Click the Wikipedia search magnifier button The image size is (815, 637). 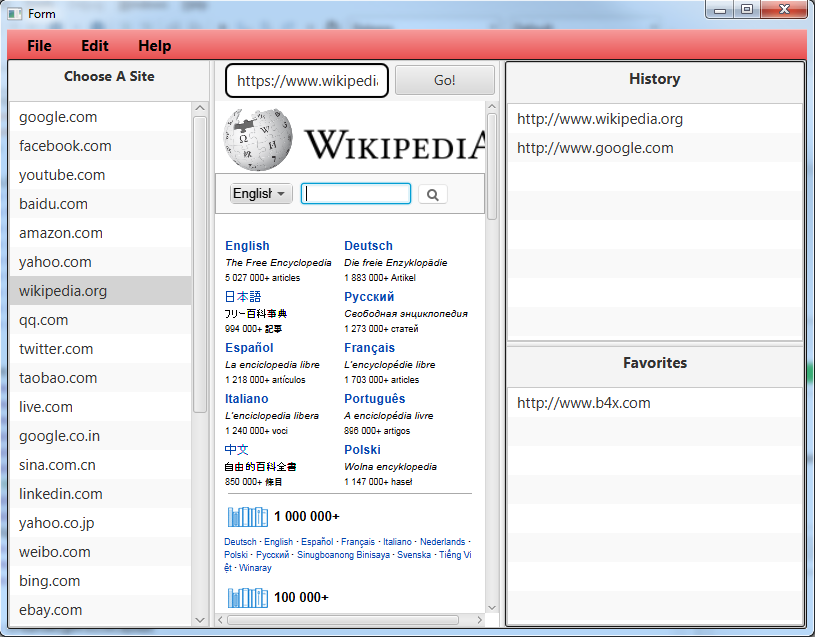pyautogui.click(x=432, y=194)
